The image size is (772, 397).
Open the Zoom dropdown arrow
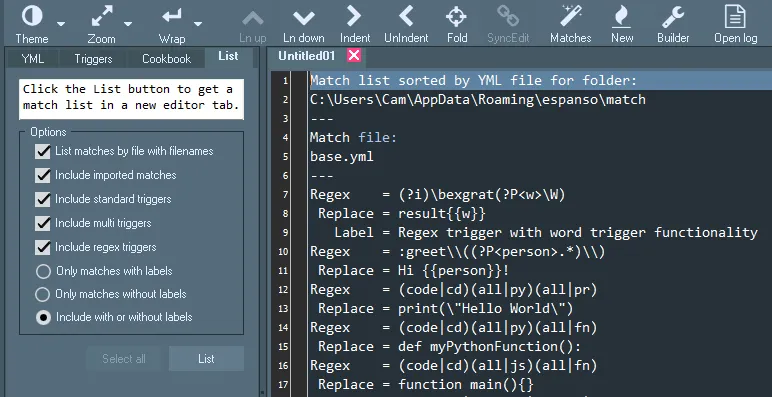[x=128, y=24]
